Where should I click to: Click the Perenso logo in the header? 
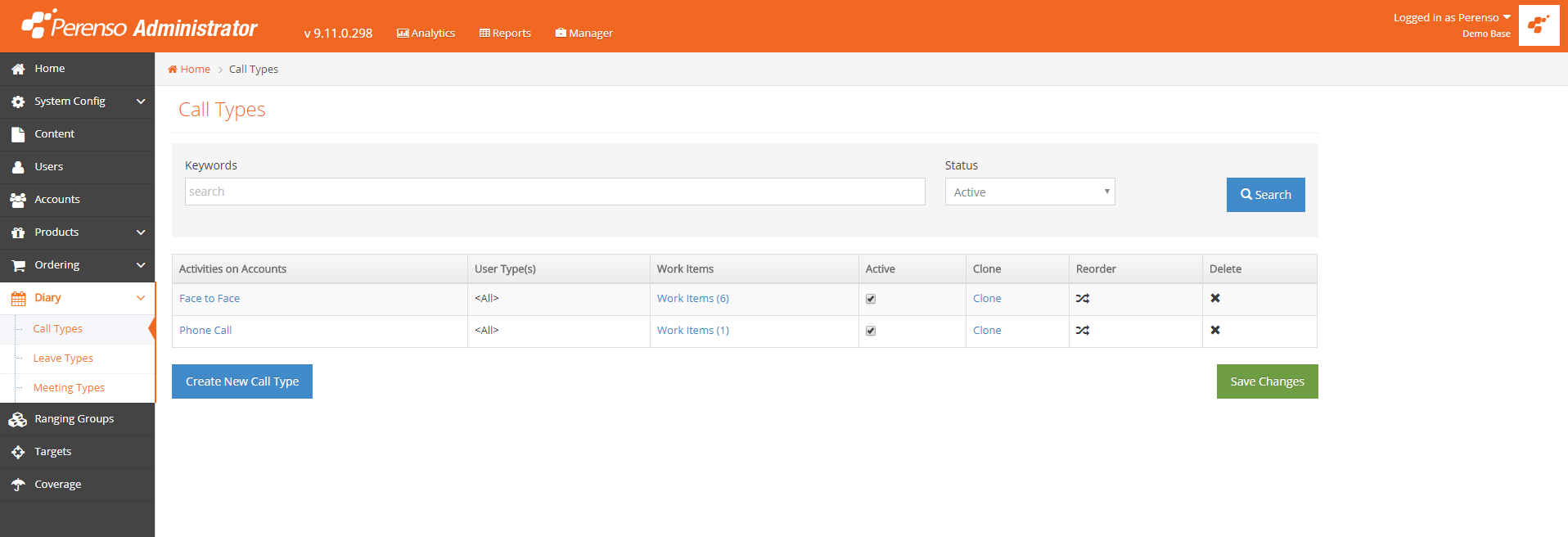click(x=140, y=26)
